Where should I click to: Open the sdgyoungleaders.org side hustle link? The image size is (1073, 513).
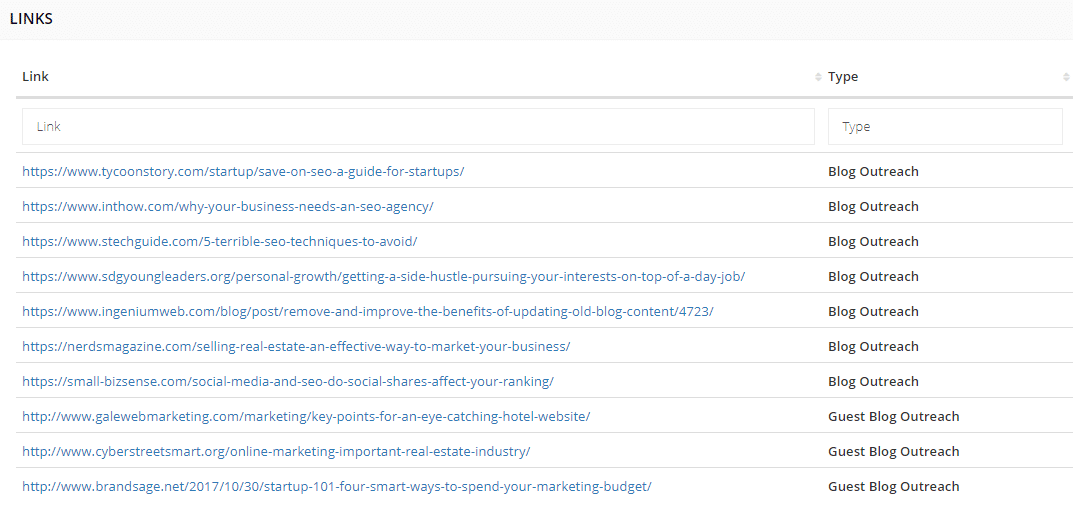(383, 276)
